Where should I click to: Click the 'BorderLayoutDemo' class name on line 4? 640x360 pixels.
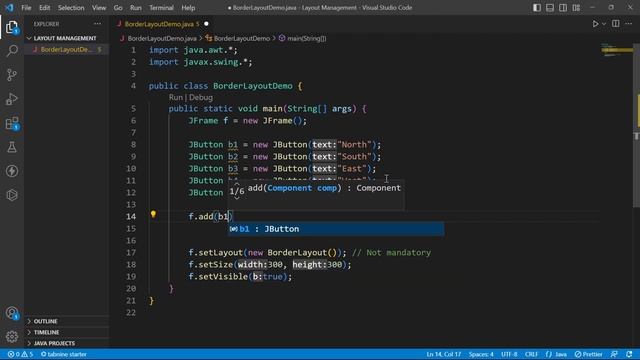253,86
